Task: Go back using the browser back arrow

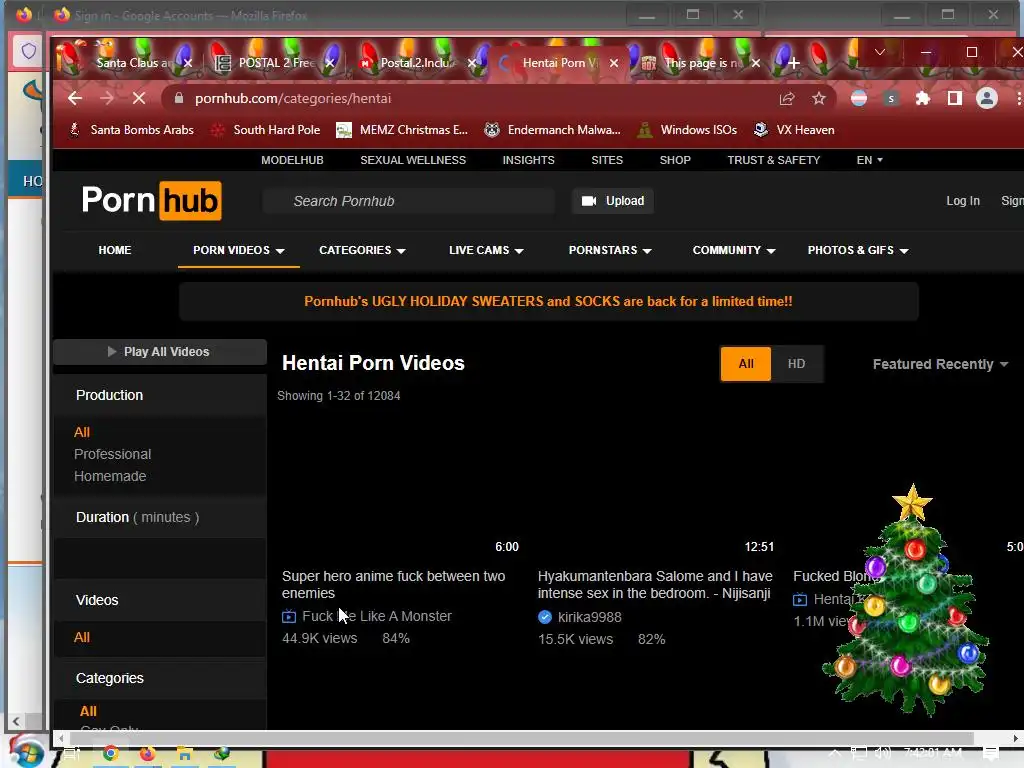Action: (75, 98)
